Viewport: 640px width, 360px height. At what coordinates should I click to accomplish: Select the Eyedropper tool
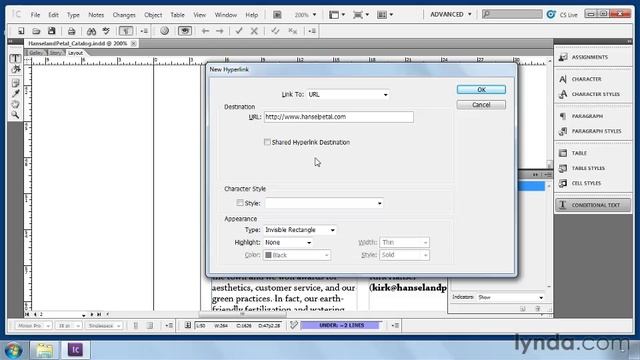16,94
